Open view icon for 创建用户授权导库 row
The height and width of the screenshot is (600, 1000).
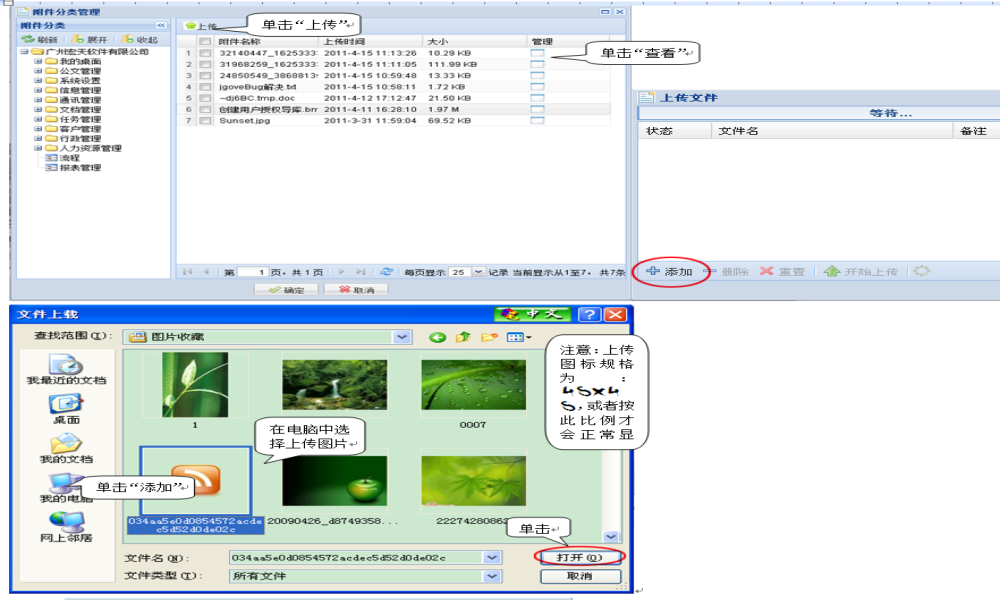pos(537,109)
